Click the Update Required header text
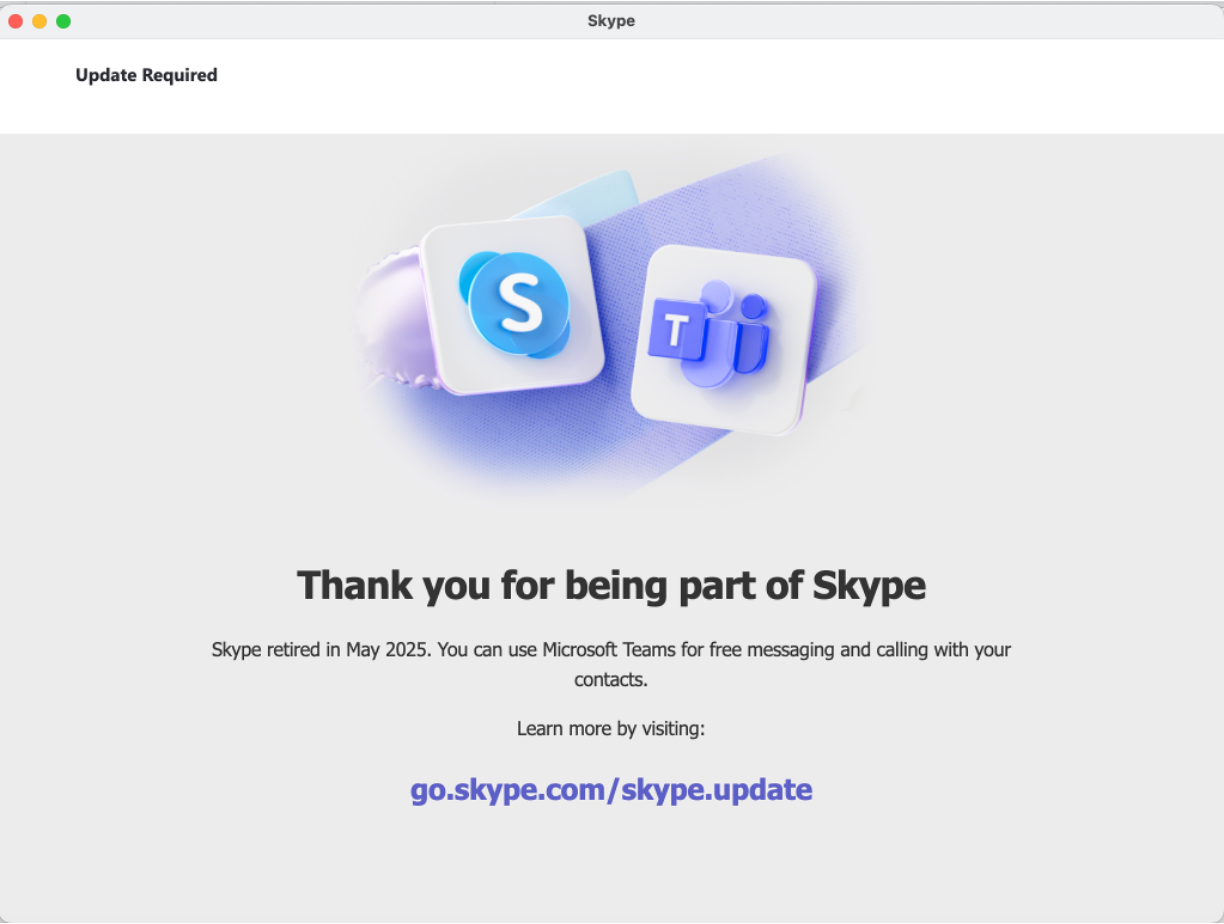 146,75
